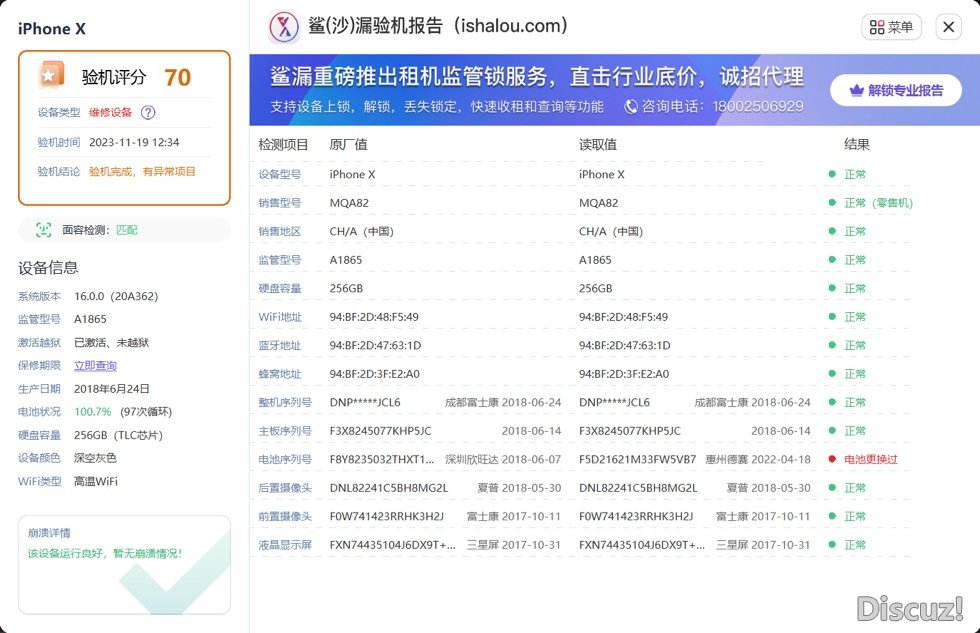The image size is (980, 633).
Task: Click the 电池序列号 row label
Action: [x=285, y=459]
